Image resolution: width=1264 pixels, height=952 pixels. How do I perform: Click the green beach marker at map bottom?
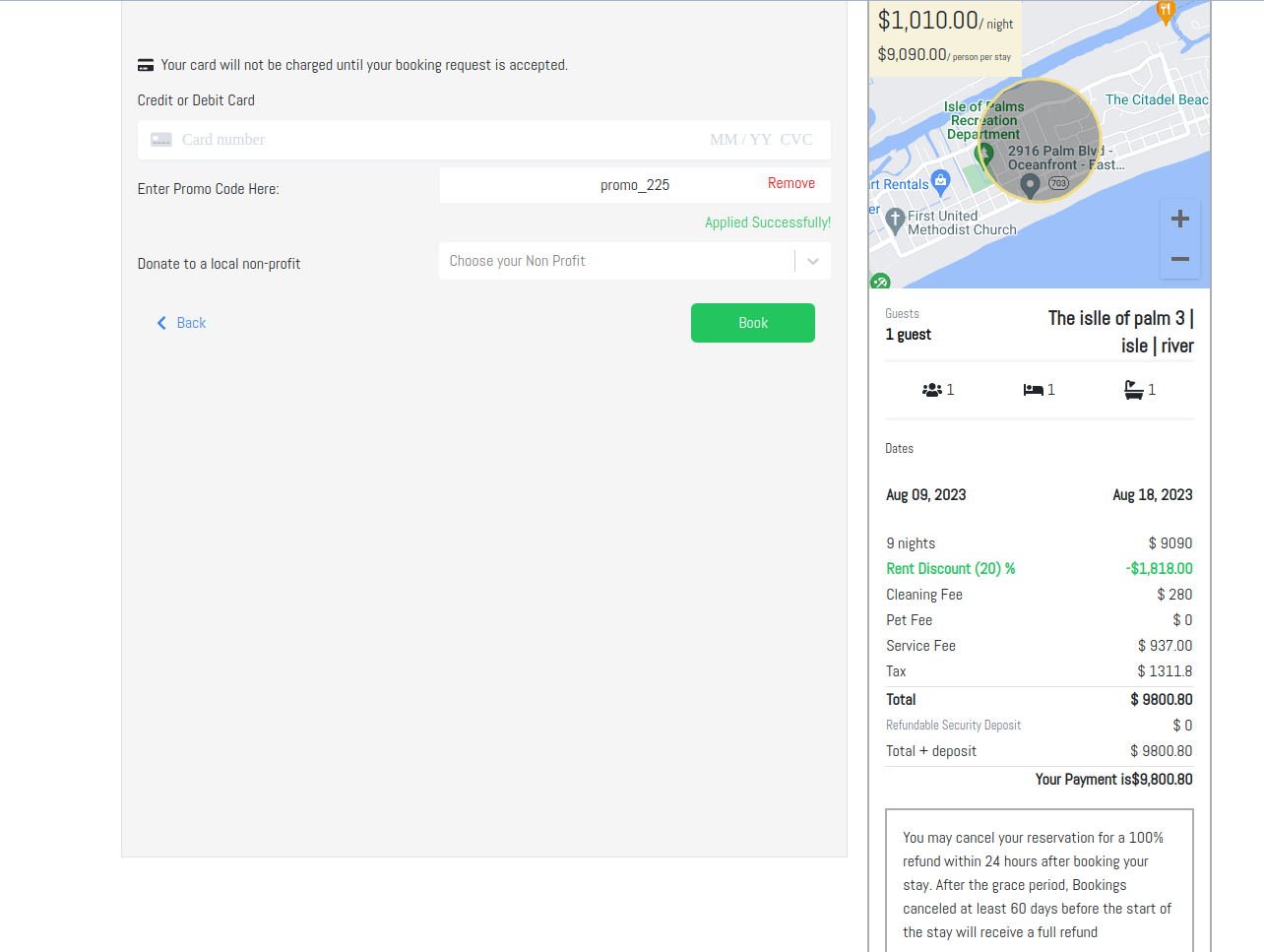point(880,282)
